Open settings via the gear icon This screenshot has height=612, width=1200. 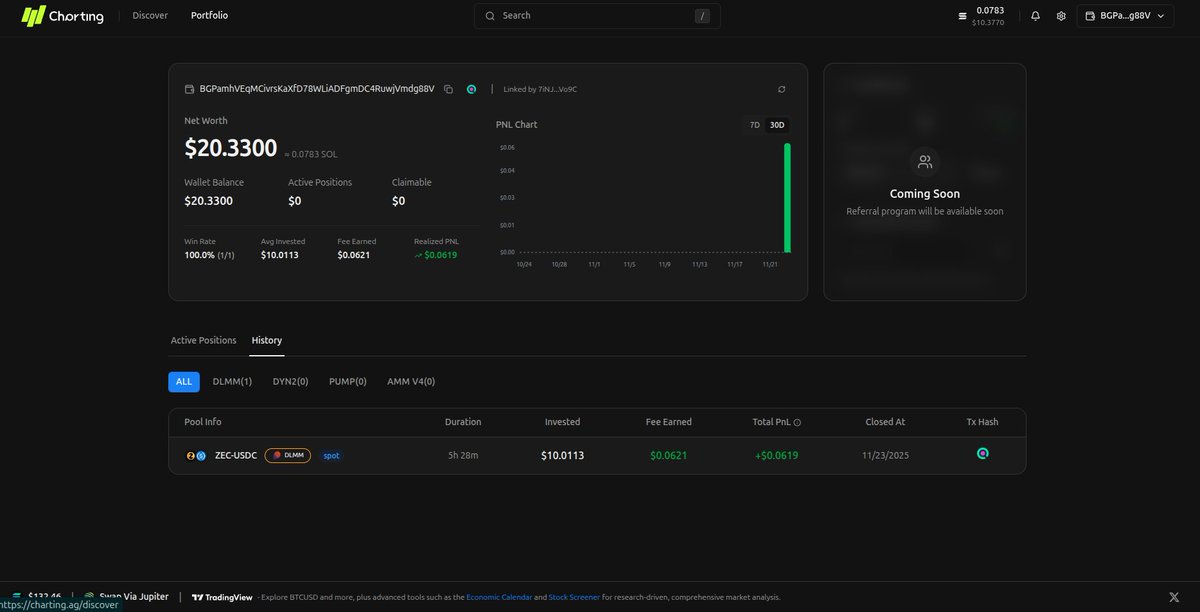click(1061, 16)
